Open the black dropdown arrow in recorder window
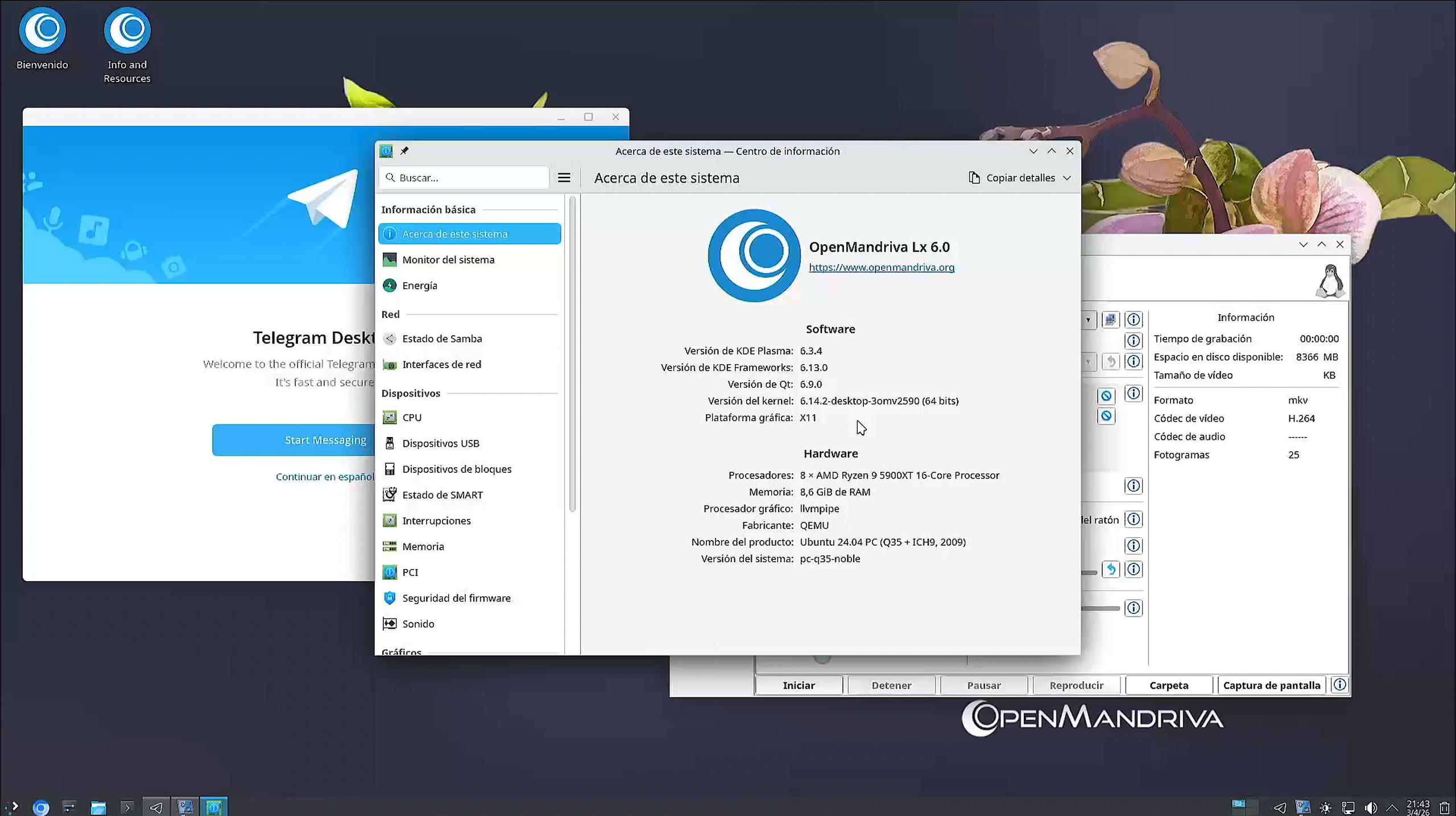 (1088, 320)
